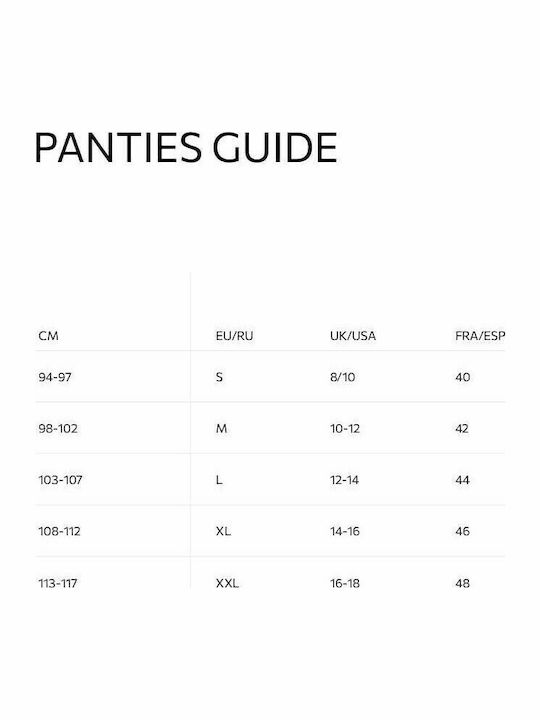The image size is (540, 720).
Task: Select the UK/USA column header
Action: coord(353,336)
